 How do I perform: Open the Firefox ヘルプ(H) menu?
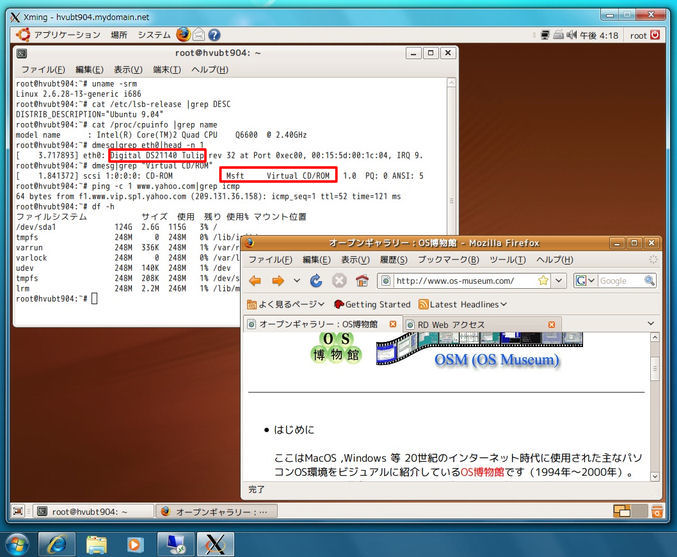pos(555,260)
